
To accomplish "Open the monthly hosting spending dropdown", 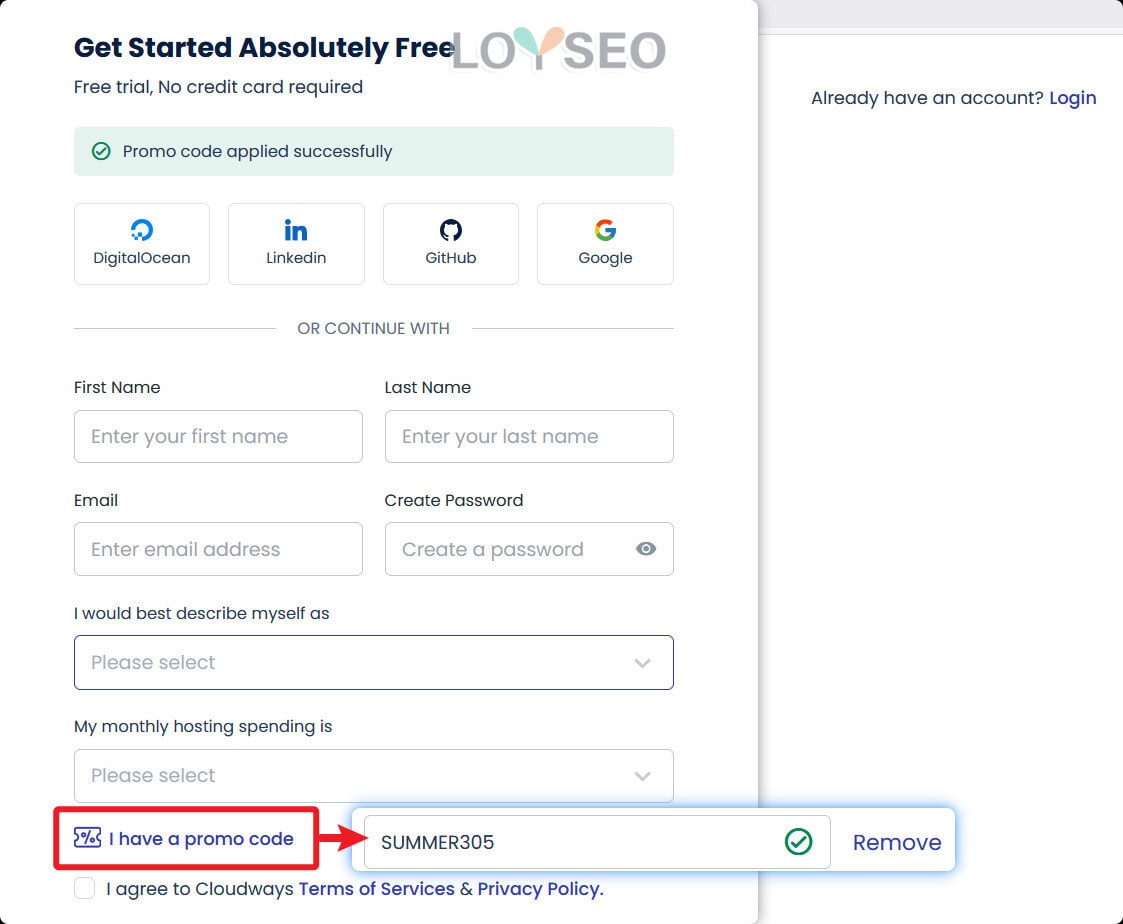I will coord(373,775).
